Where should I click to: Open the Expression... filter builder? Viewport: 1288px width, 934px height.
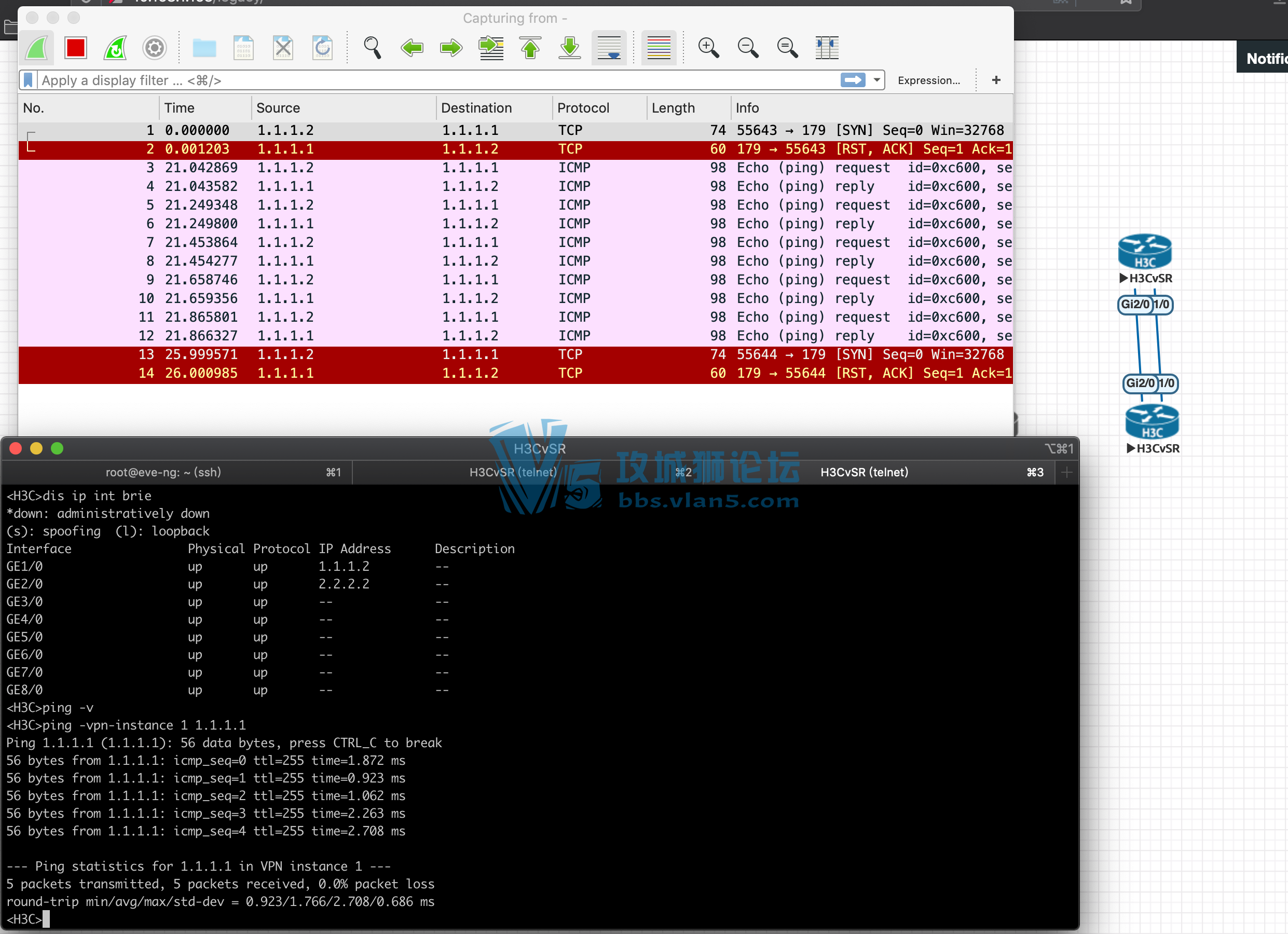point(928,80)
